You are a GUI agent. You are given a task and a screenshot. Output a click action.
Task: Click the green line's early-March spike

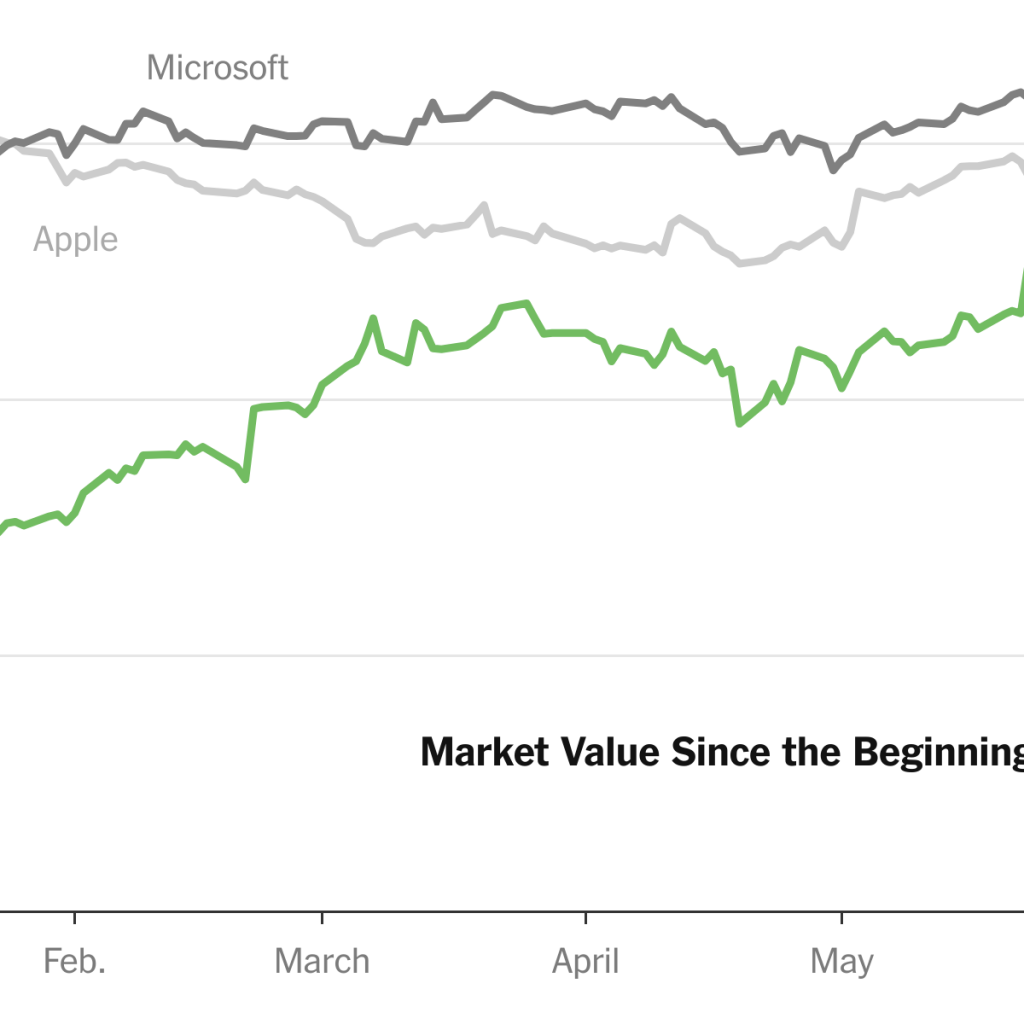[373, 319]
